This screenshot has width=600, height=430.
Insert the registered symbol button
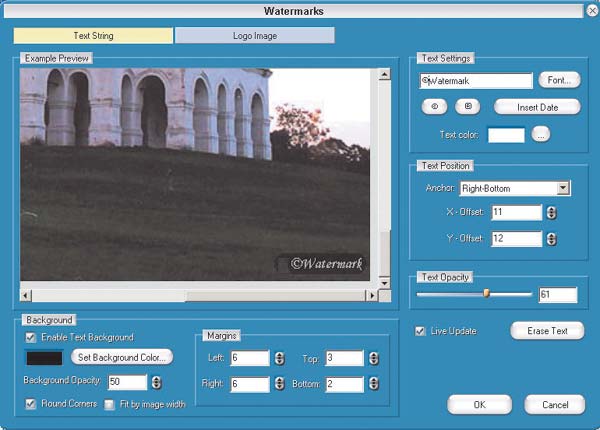(468, 106)
